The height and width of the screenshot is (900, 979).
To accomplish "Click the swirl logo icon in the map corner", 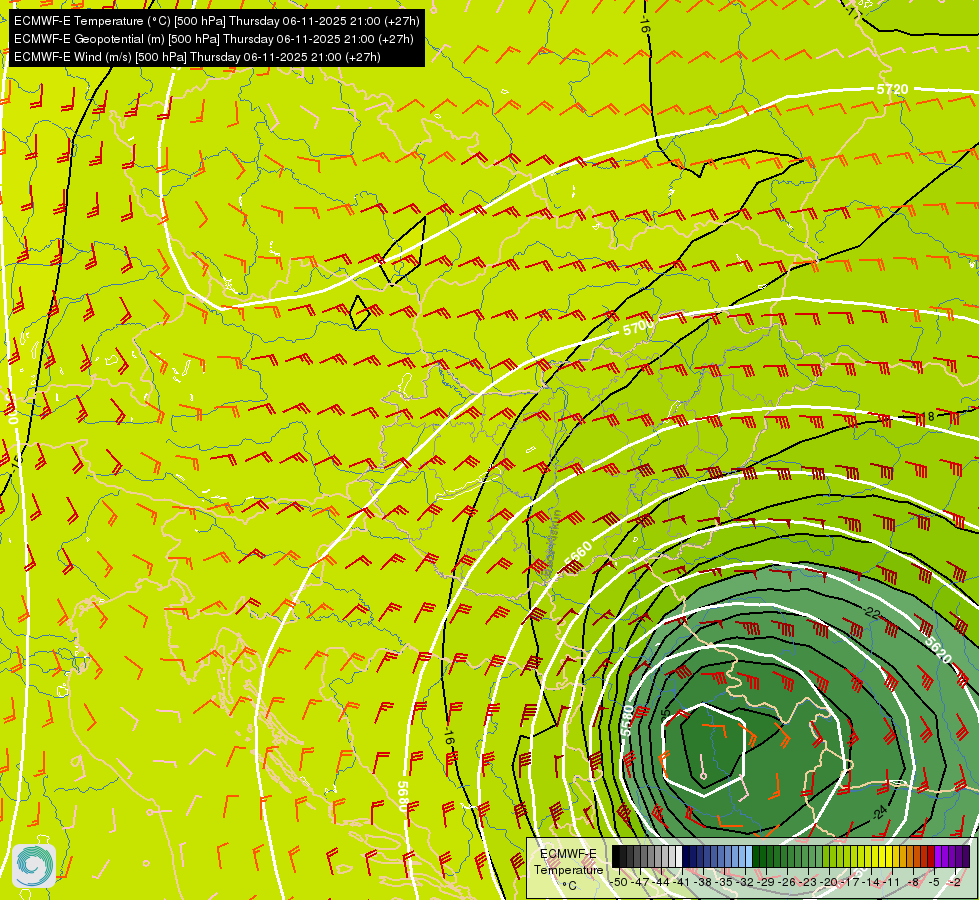I will (34, 866).
